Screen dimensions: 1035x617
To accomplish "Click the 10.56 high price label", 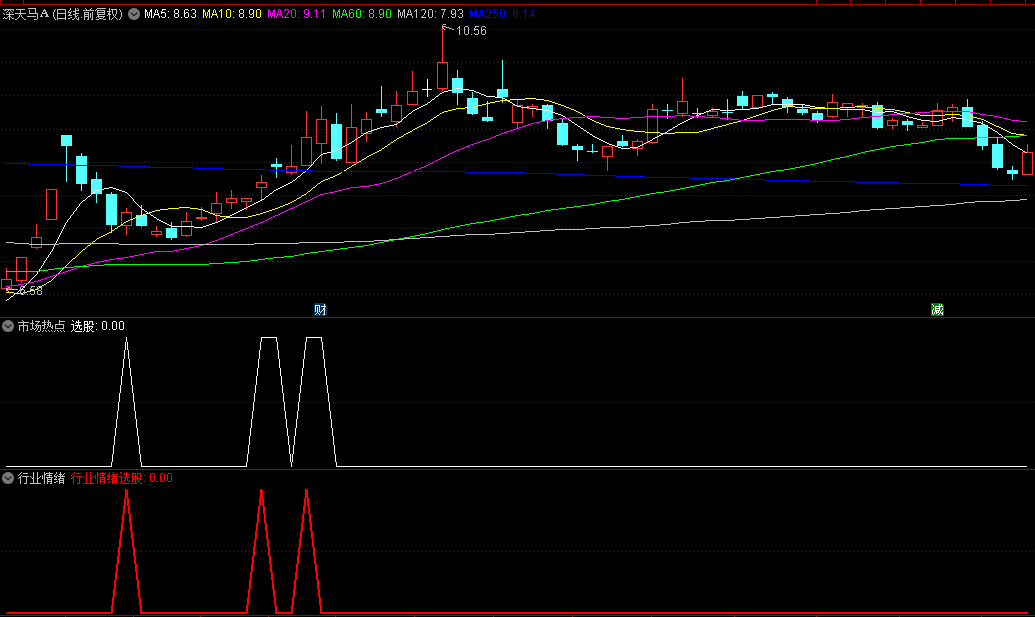I will 471,31.
